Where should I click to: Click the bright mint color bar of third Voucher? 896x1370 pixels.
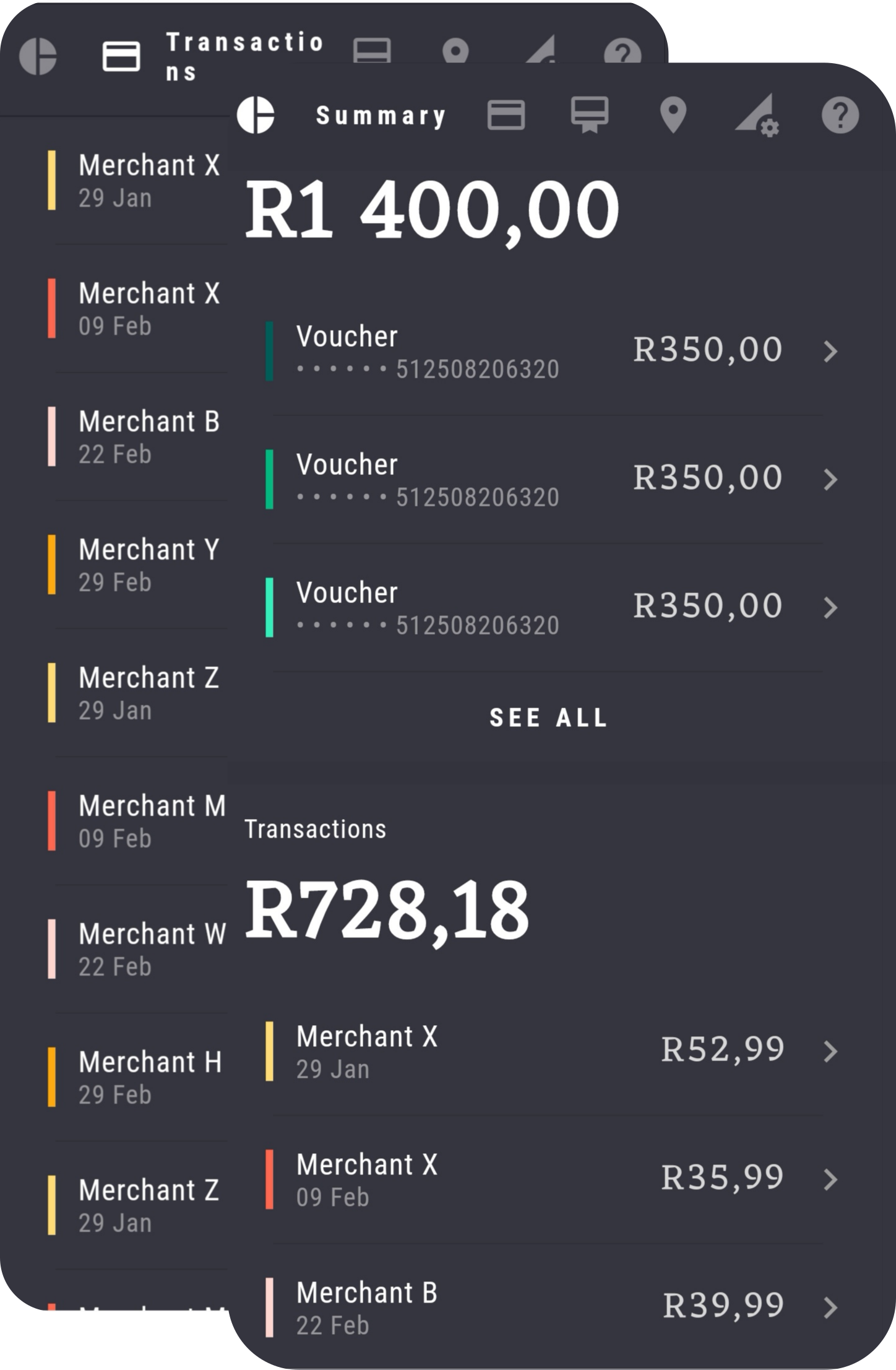(x=269, y=607)
